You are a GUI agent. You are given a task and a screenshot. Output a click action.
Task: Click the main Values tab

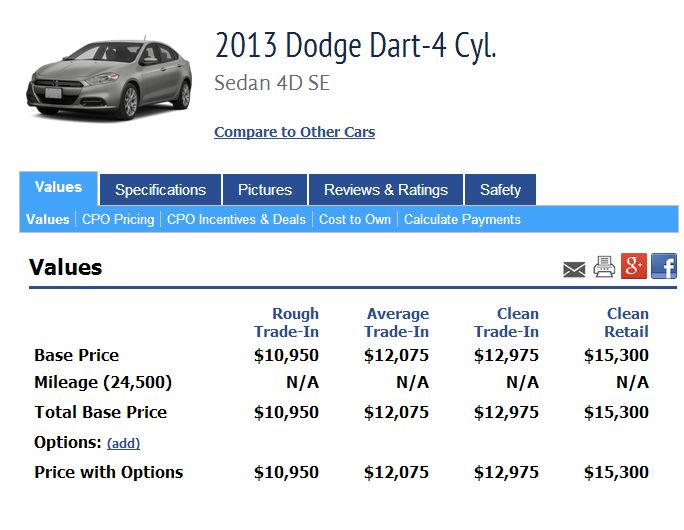pyautogui.click(x=58, y=188)
